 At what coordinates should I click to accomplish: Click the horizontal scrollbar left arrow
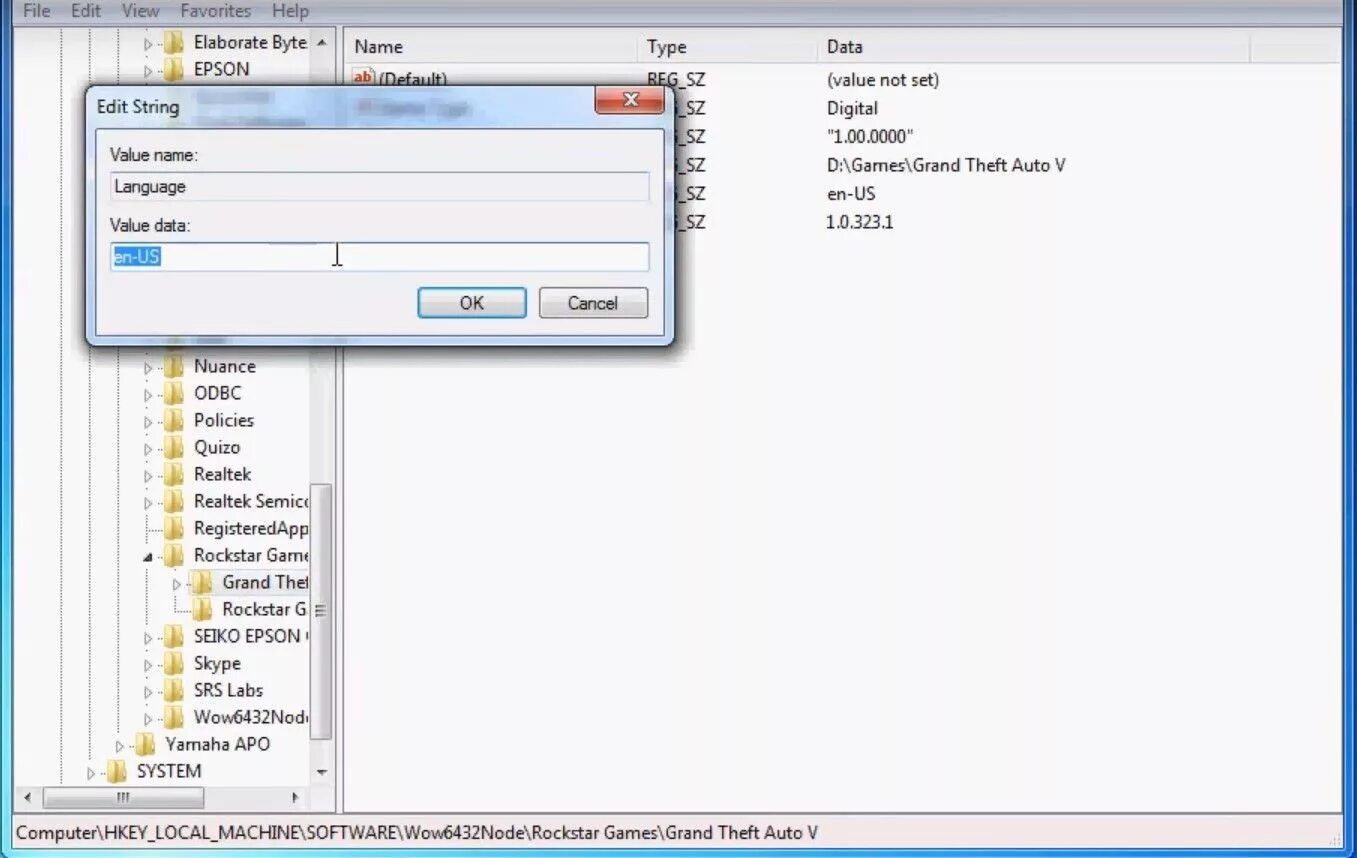[27, 797]
